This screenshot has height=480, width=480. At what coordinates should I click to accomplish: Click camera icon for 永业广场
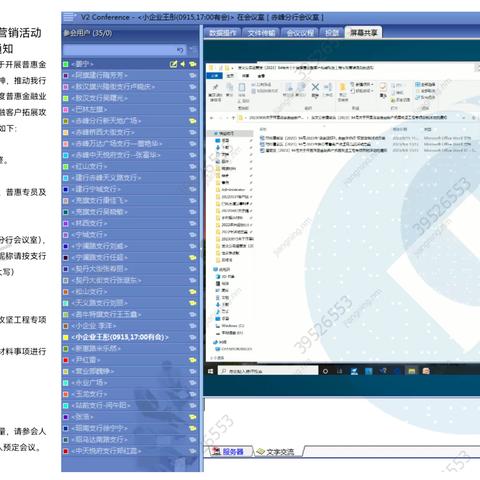coord(193,383)
